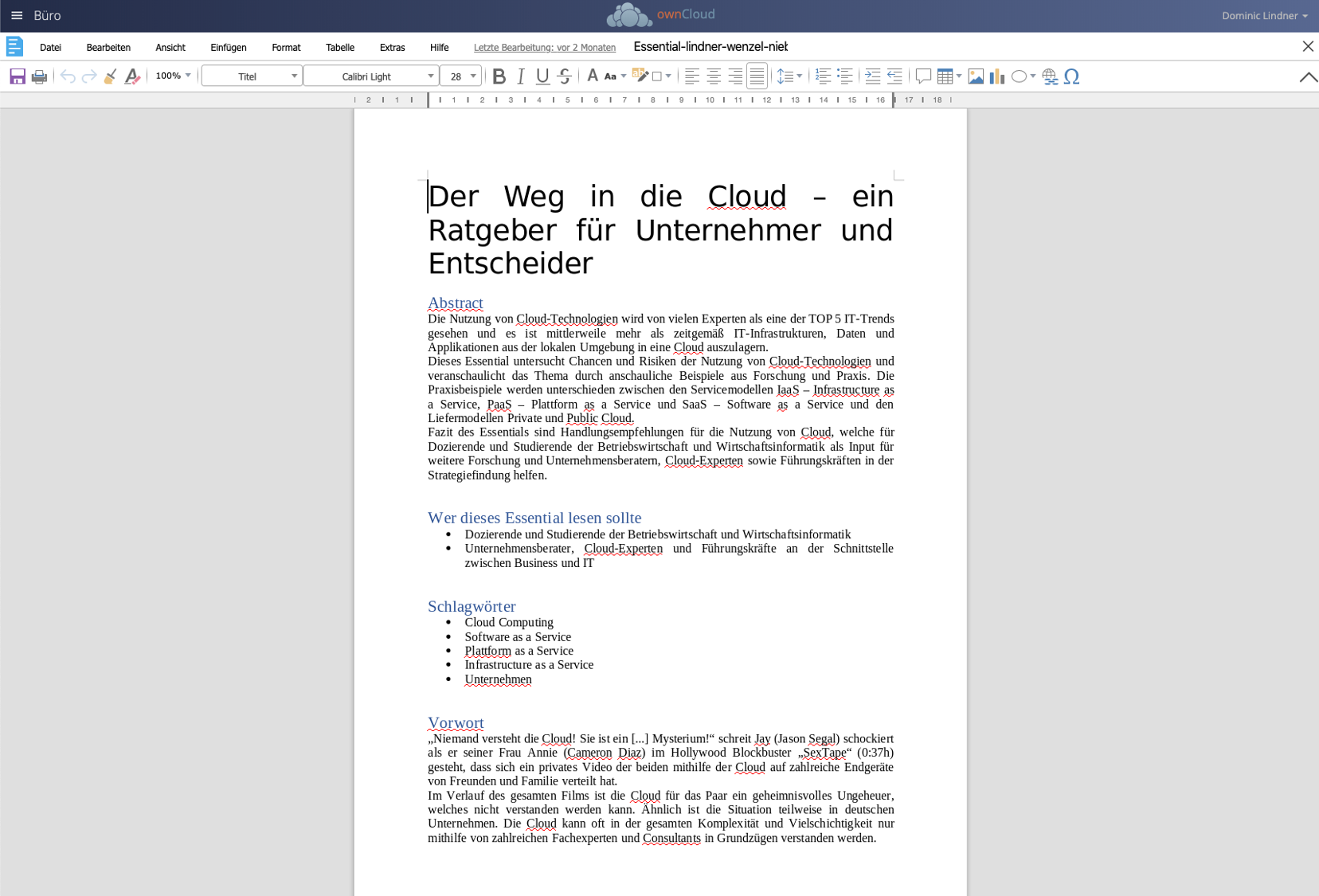Open the Tabelle menu

[340, 48]
